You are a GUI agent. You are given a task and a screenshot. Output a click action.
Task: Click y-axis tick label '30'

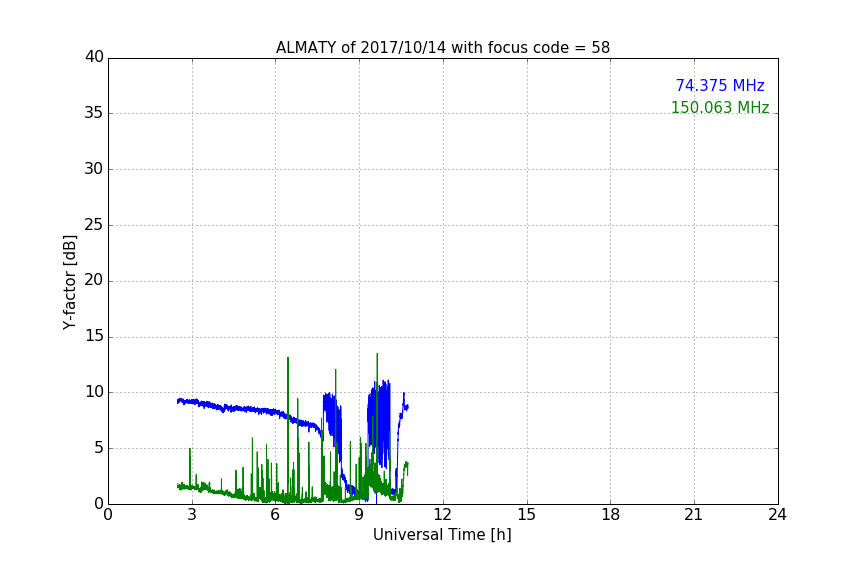point(94,169)
